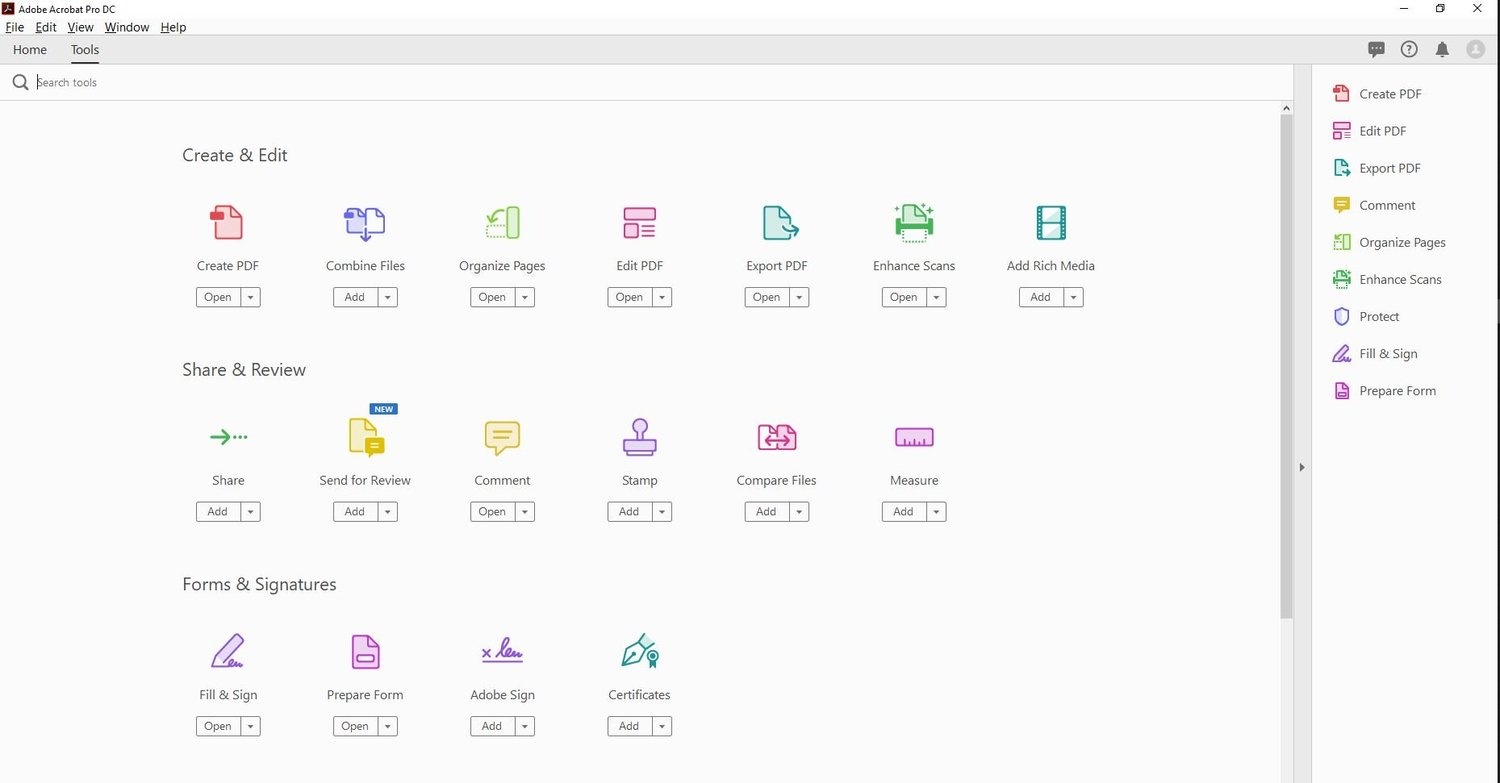Click Add under Measure tool
This screenshot has height=783, width=1500.
[903, 511]
